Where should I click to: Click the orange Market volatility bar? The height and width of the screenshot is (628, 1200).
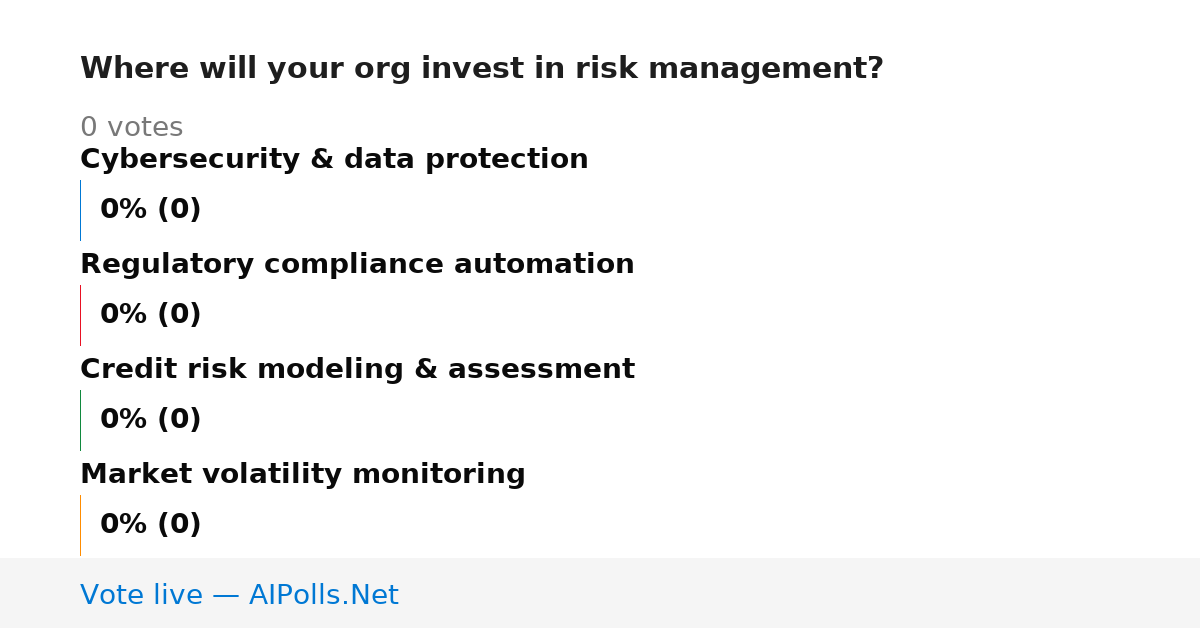pos(80,525)
